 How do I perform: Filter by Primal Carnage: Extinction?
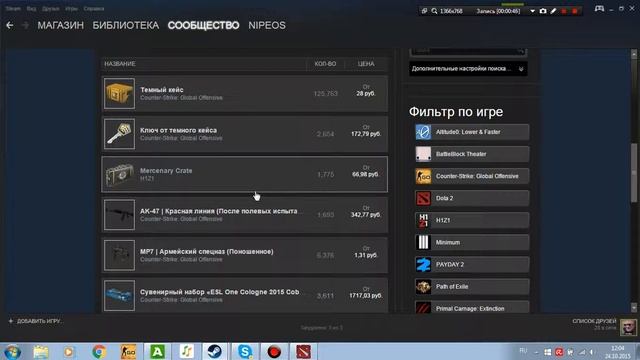click(x=472, y=307)
